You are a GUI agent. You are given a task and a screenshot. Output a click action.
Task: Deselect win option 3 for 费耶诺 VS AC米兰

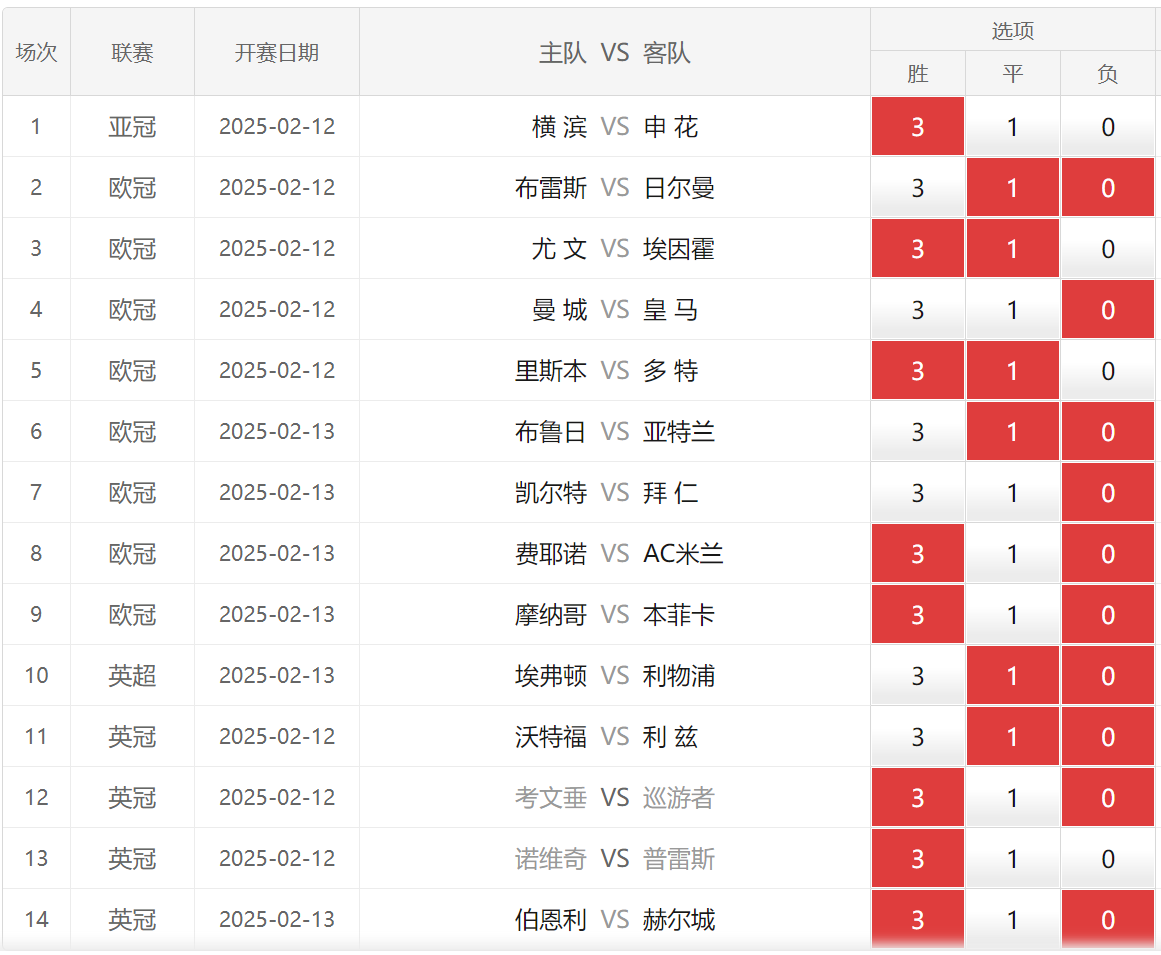[917, 554]
